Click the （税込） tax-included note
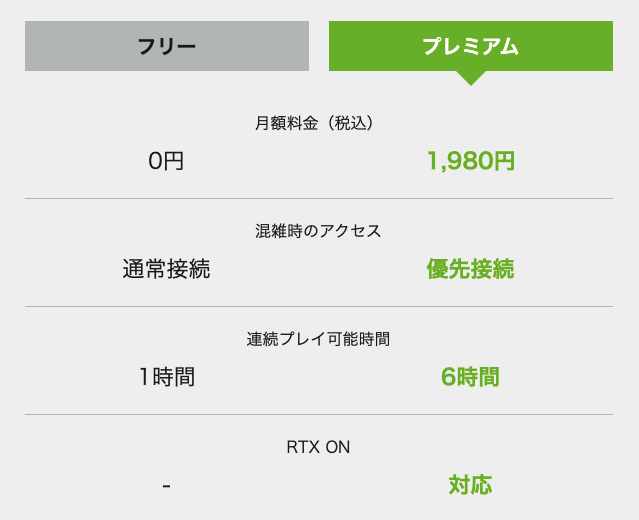Screen dimensions: 639x520 pos(350,123)
